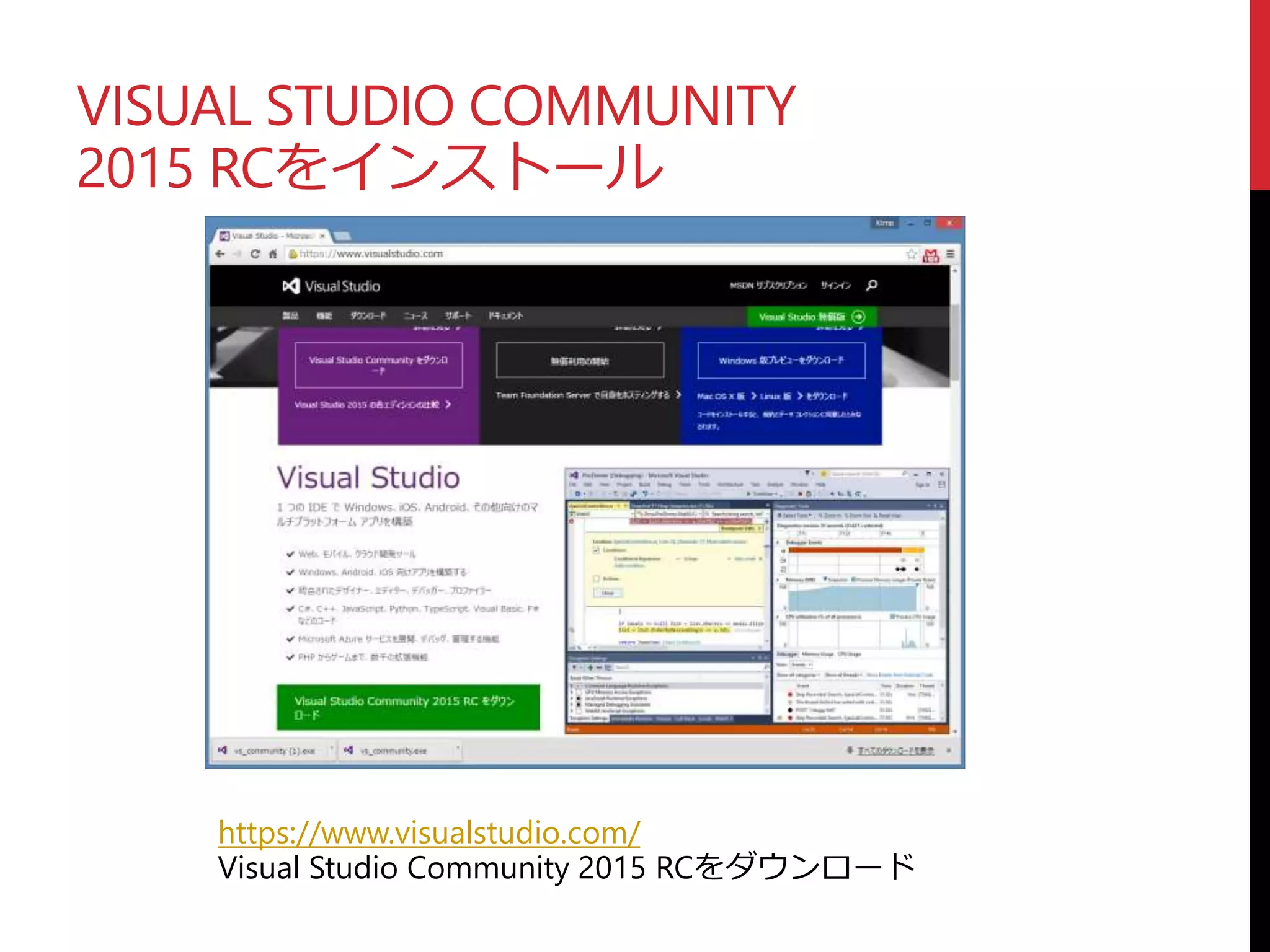Open the ダウンロード navigation menu

(x=368, y=316)
